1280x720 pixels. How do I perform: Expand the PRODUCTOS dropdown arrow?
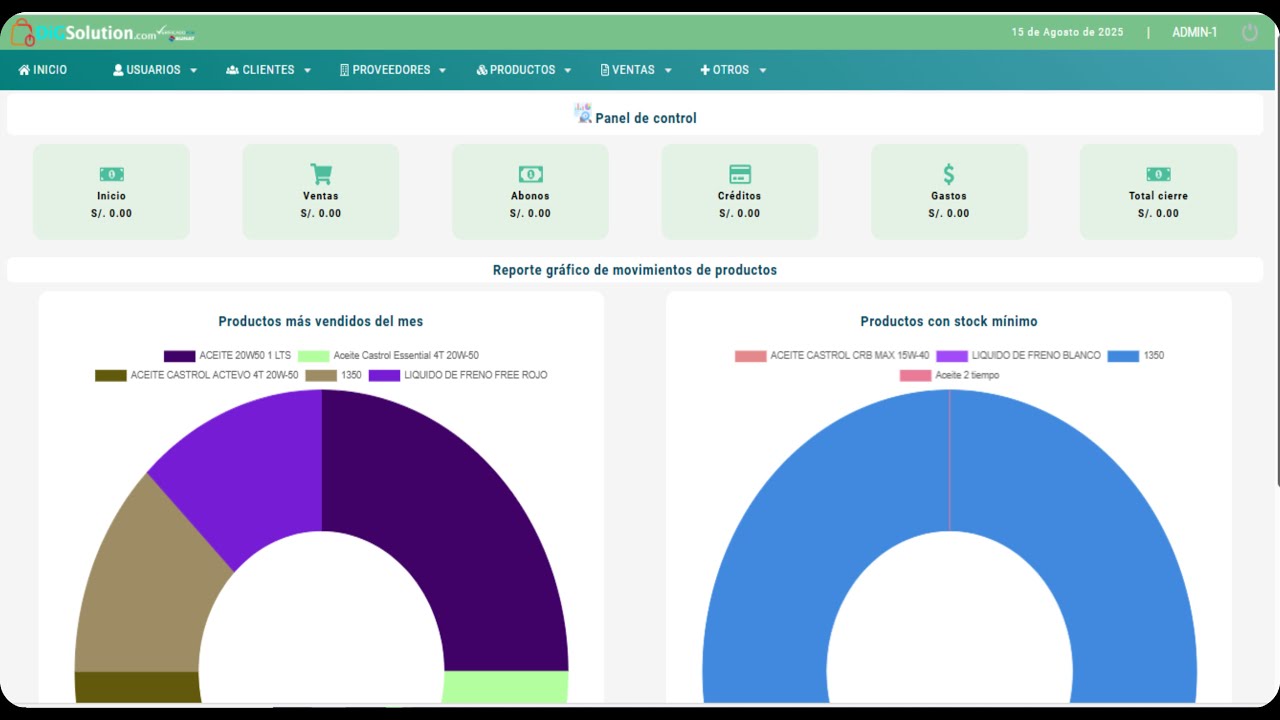(x=567, y=71)
